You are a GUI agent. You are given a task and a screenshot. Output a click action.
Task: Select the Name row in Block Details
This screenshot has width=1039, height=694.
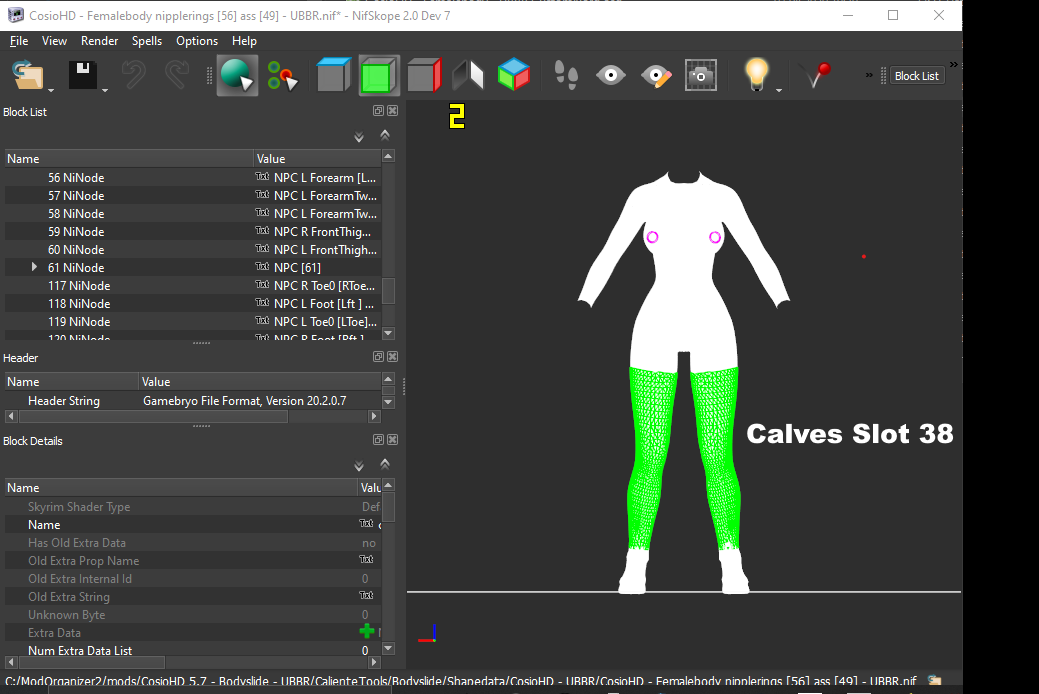[x=193, y=524]
